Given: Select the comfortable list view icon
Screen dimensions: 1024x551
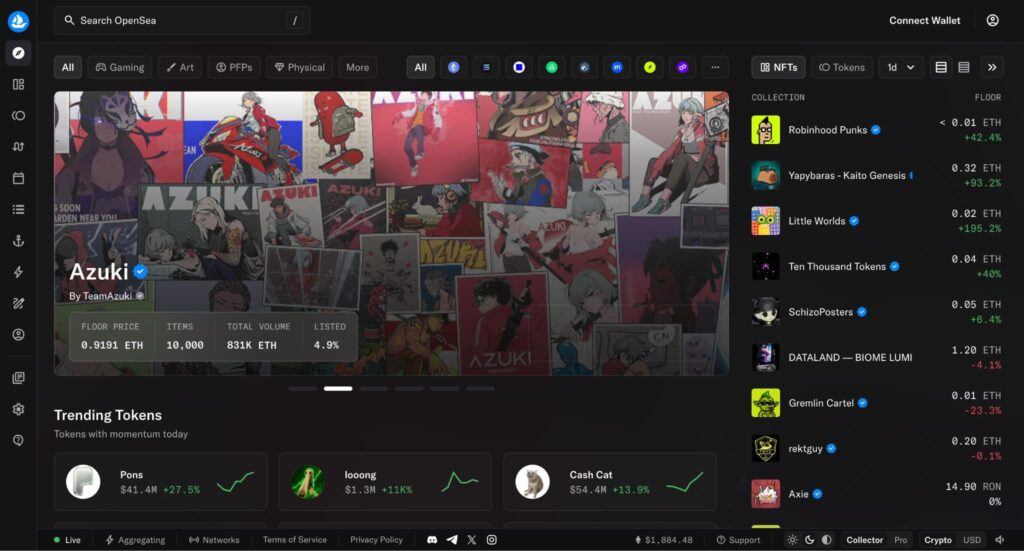Looking at the screenshot, I should [941, 67].
